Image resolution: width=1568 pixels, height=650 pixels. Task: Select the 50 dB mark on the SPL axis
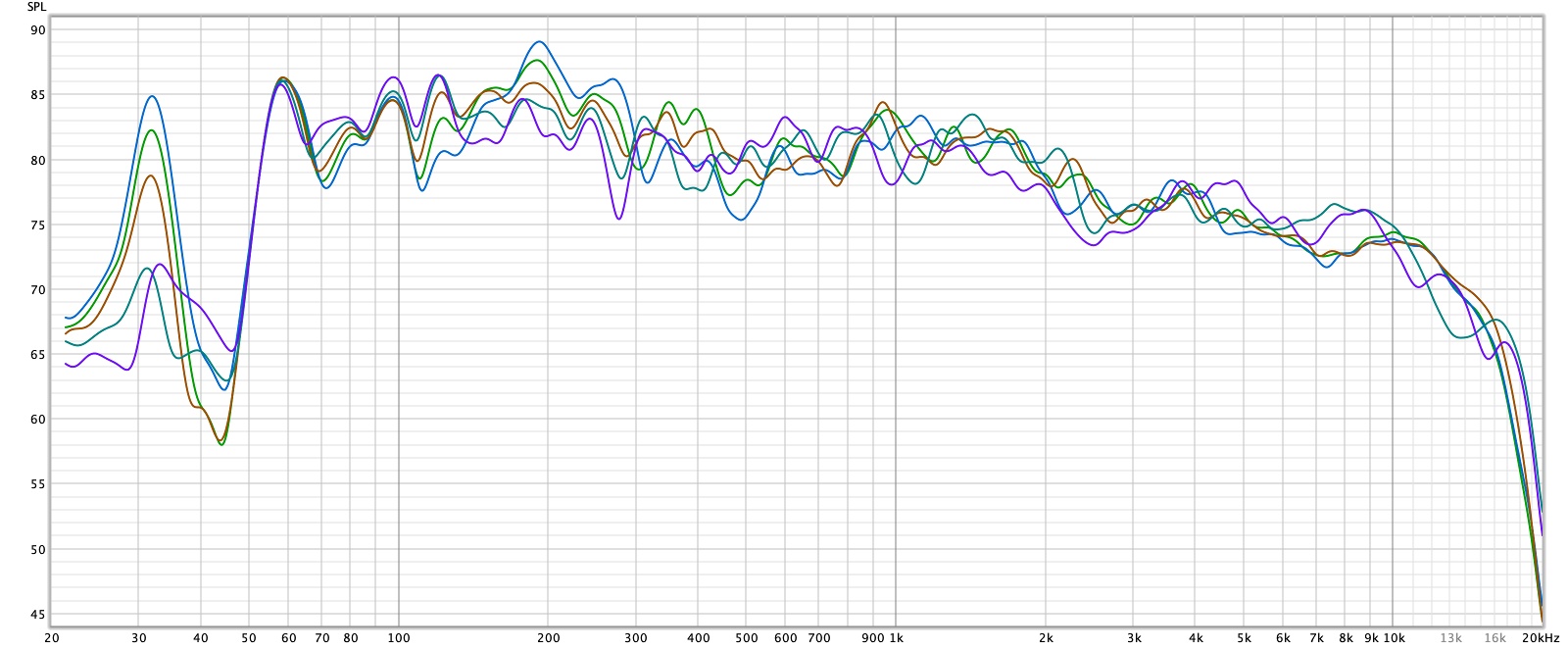pyautogui.click(x=38, y=549)
